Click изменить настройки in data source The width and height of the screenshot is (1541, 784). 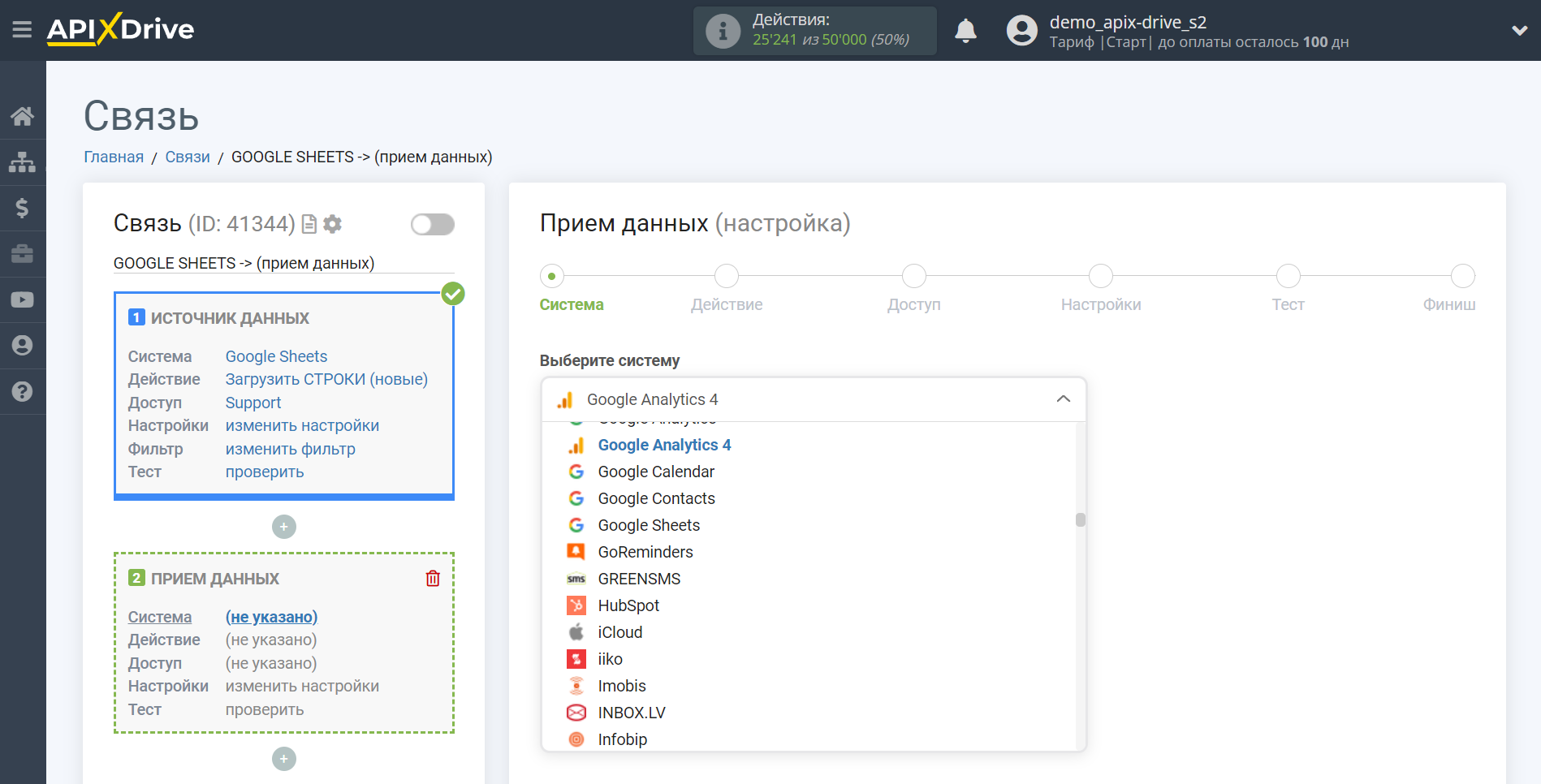302,425
